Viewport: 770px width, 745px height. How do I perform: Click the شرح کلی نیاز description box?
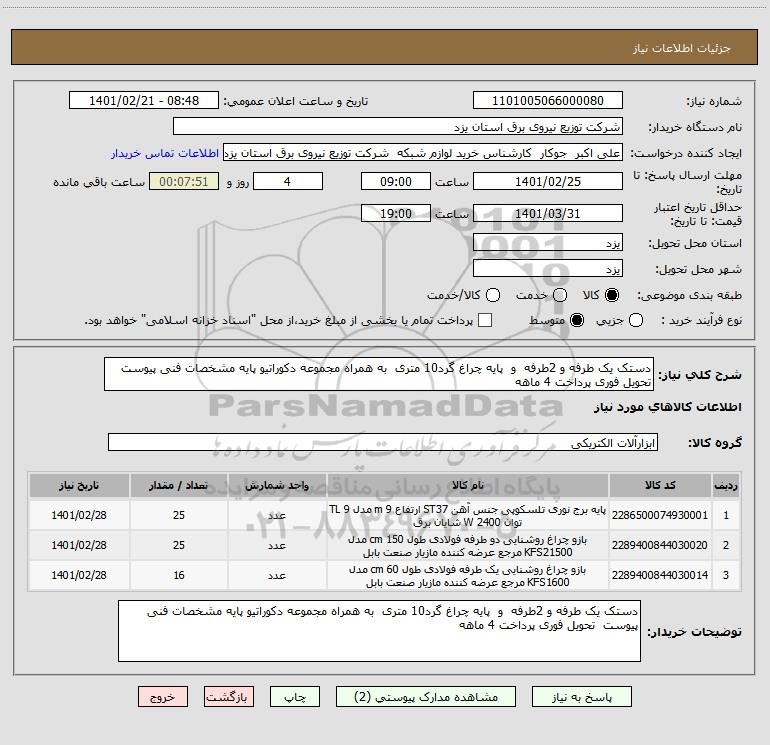(x=379, y=374)
